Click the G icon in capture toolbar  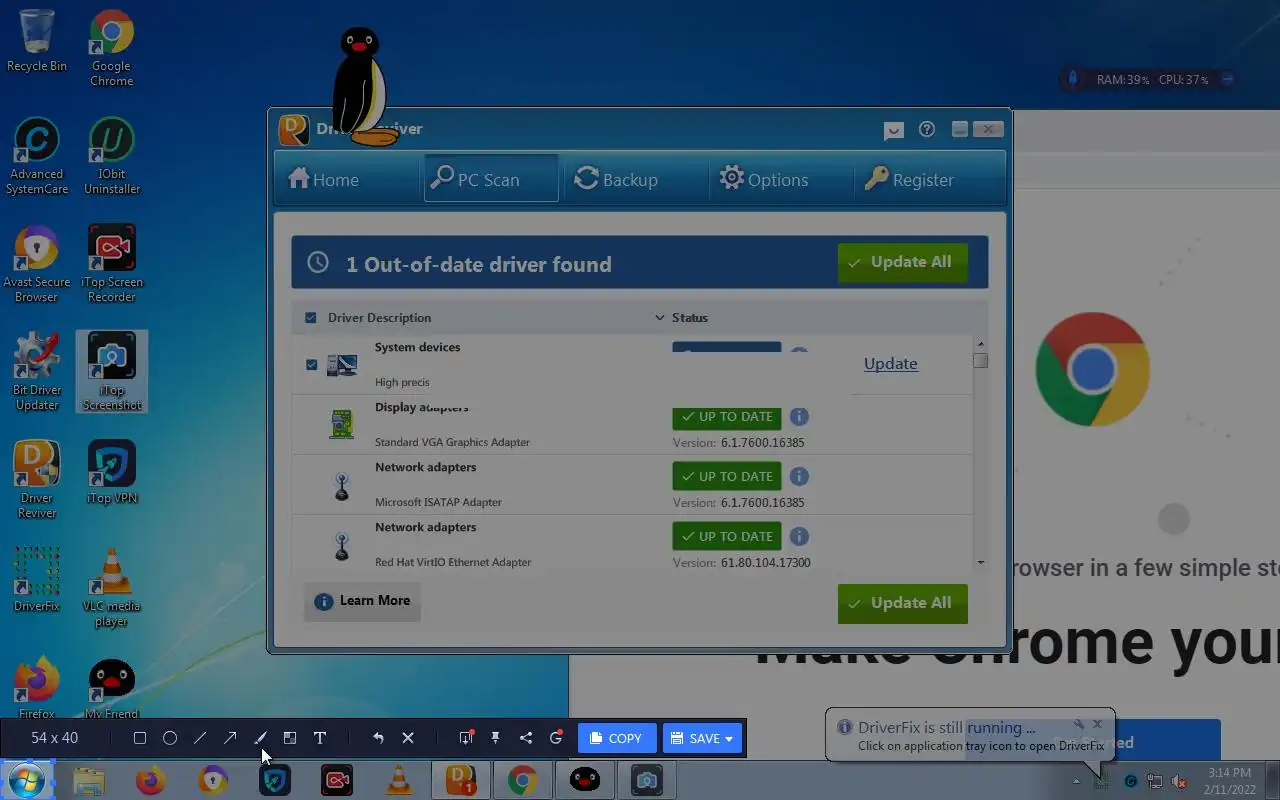coord(556,738)
